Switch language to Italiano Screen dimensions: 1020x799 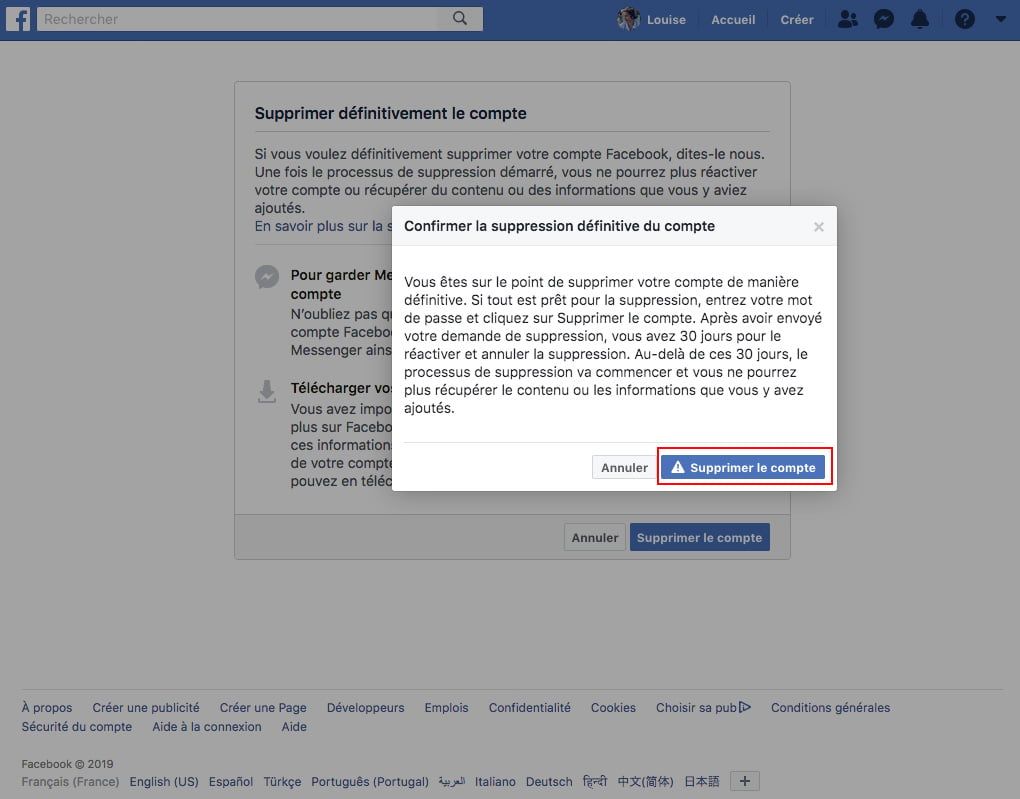click(x=495, y=781)
